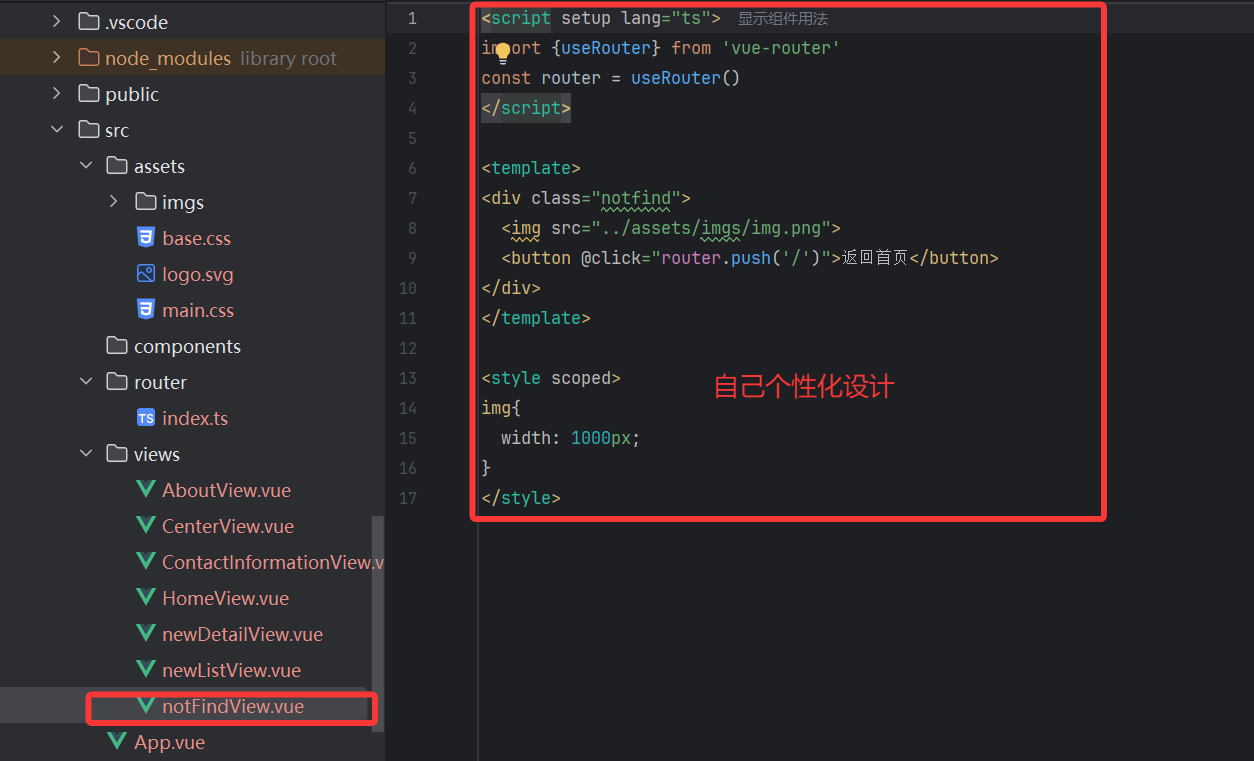
Task: Open CenterView.vue file
Action: click(x=228, y=526)
